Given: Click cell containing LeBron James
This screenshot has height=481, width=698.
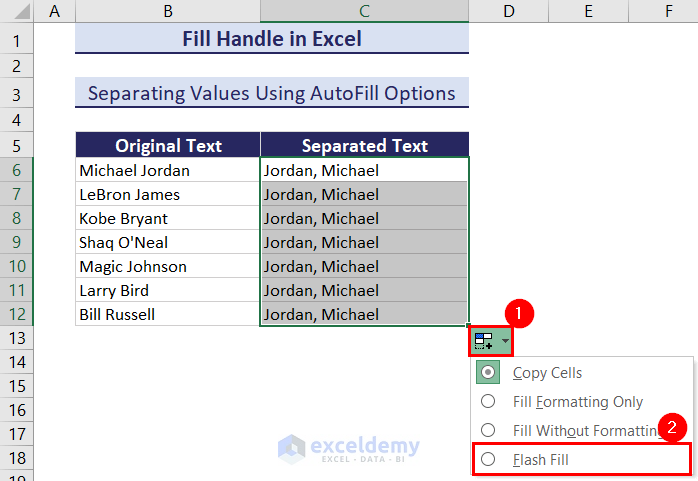Looking at the screenshot, I should 168,194.
